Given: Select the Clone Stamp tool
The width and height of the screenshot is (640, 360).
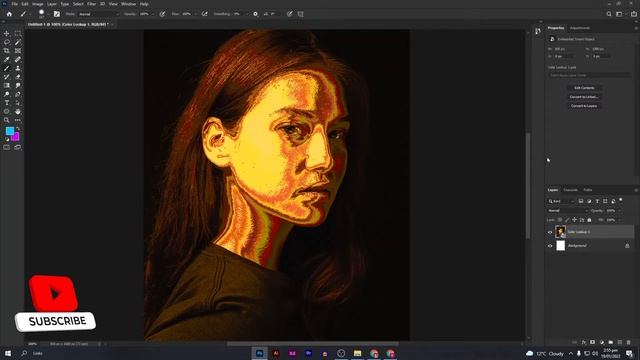Looking at the screenshot, I should tap(18, 68).
